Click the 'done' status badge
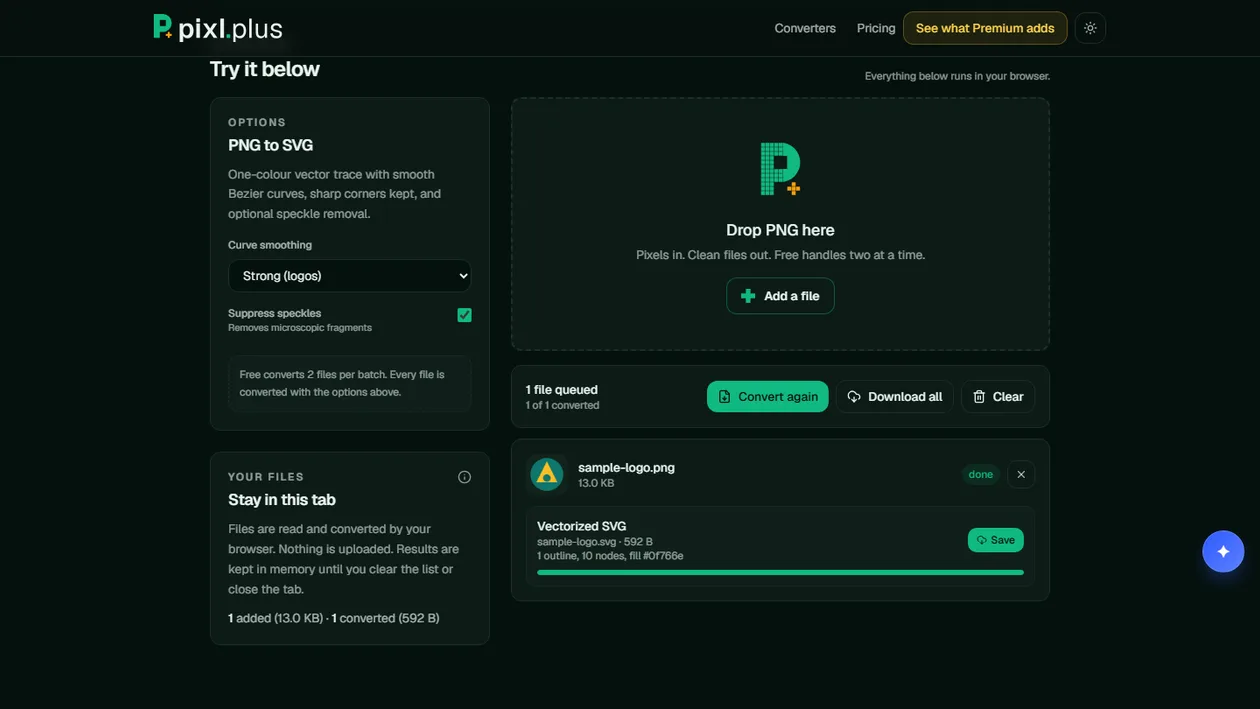The image size is (1260, 709). tap(981, 474)
